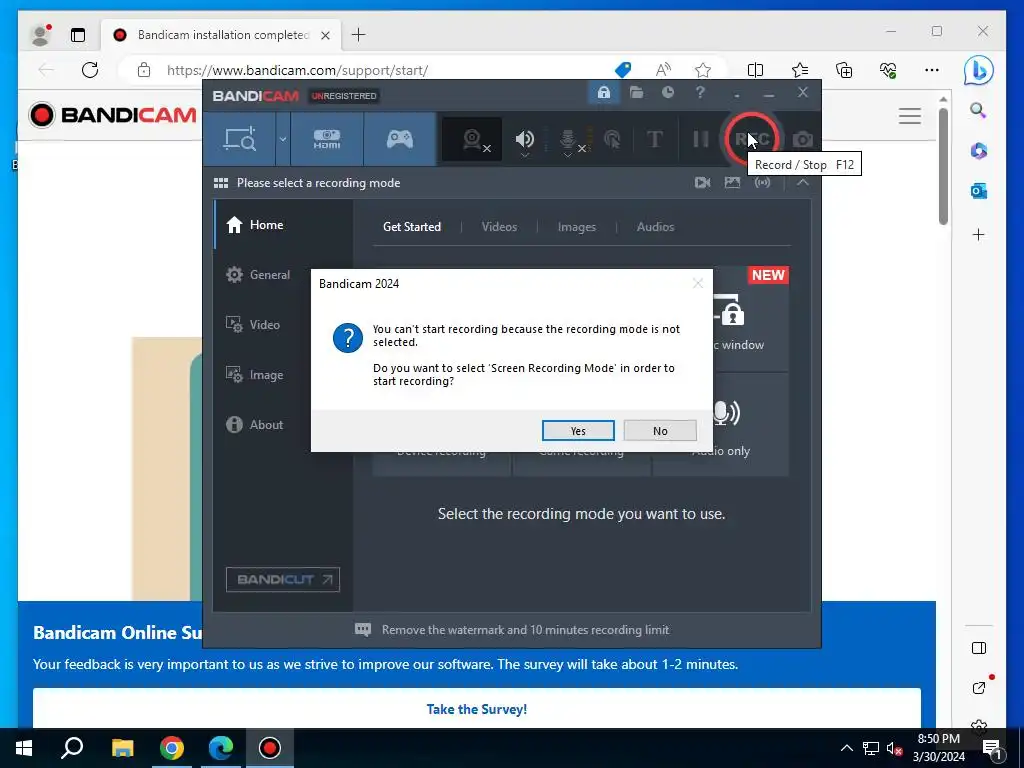The width and height of the screenshot is (1024, 768).
Task: Click the Edge address bar URL
Action: point(297,70)
